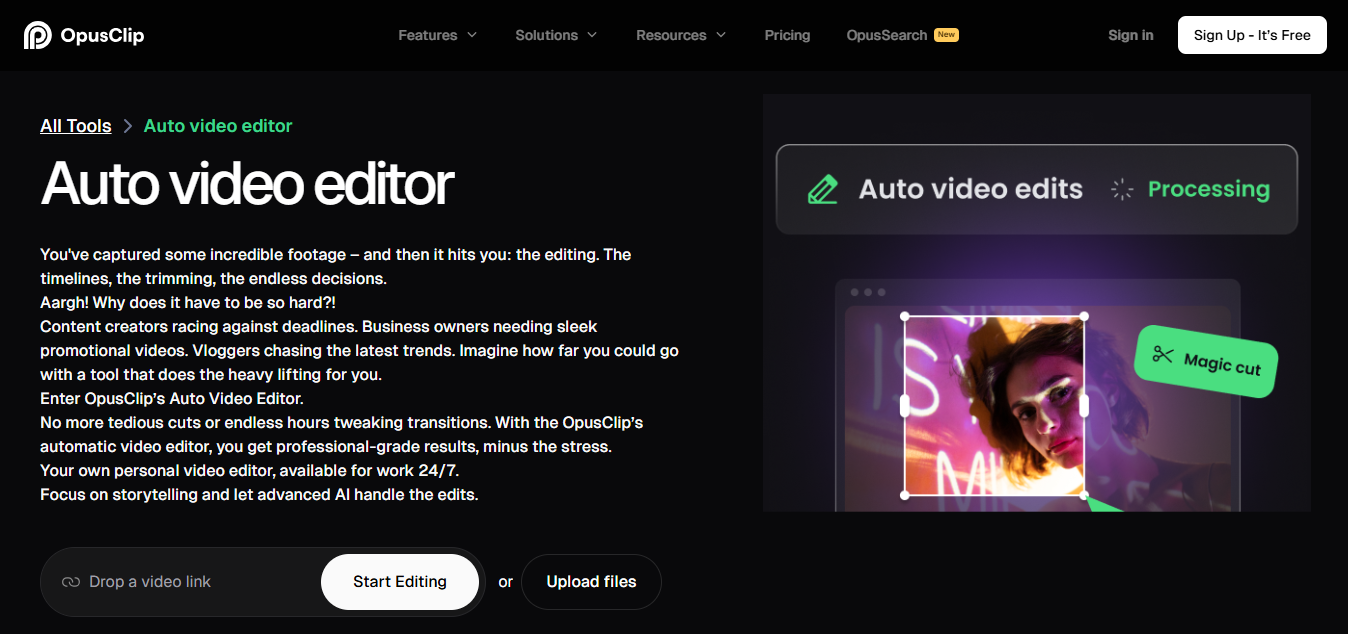
Task: Click the Processing spinner icon
Action: [1121, 189]
